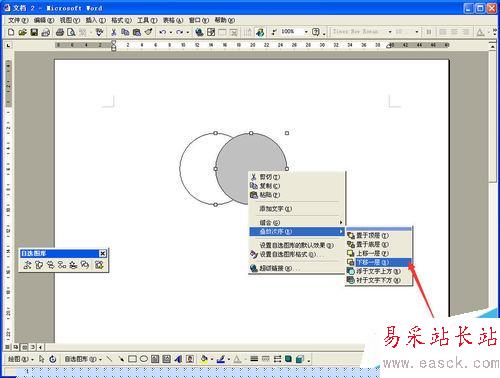Screen dimensions: 500x378
Task: Click the Print icon in the toolbar
Action: [x=60, y=32]
